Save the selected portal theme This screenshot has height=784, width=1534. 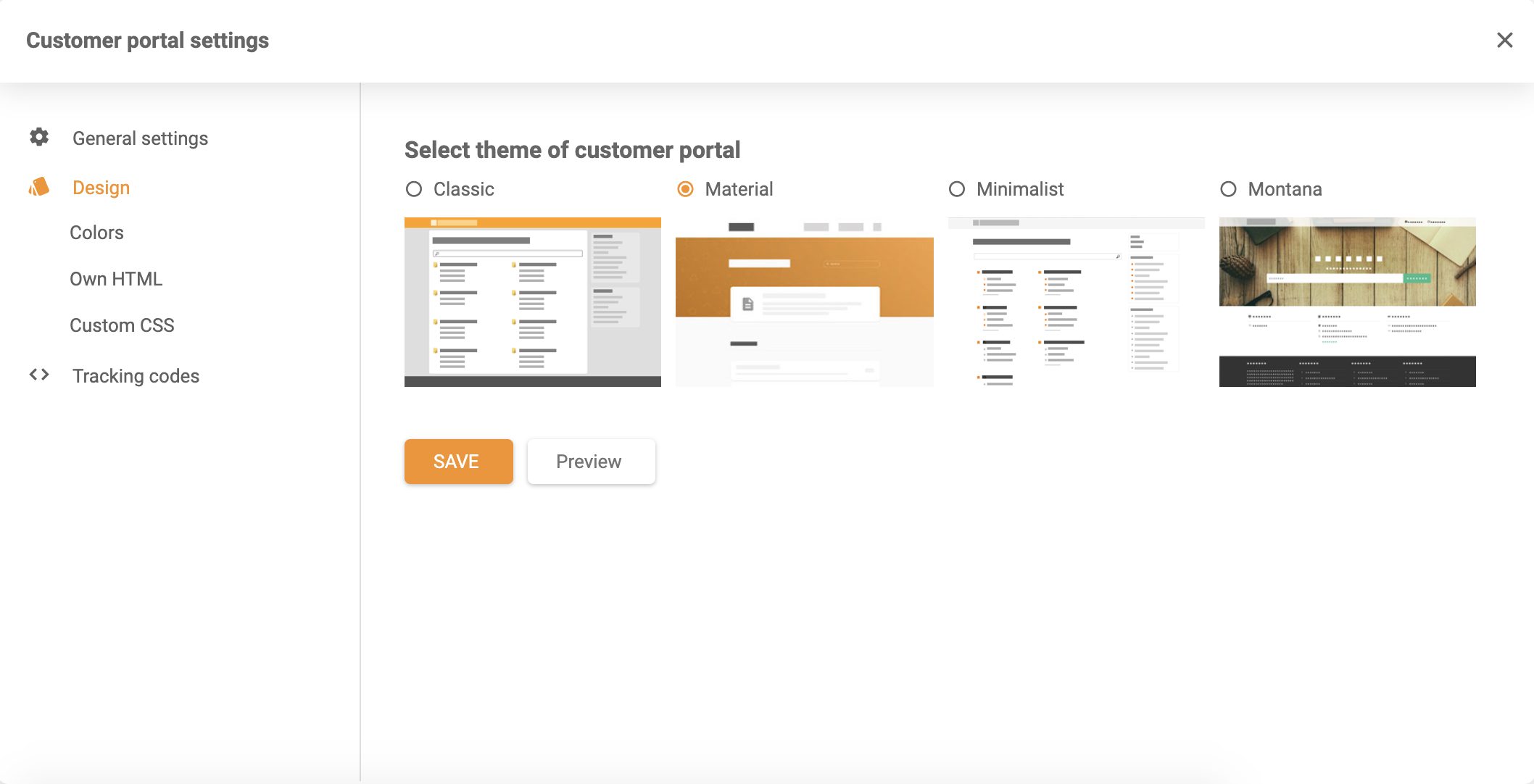coord(458,461)
